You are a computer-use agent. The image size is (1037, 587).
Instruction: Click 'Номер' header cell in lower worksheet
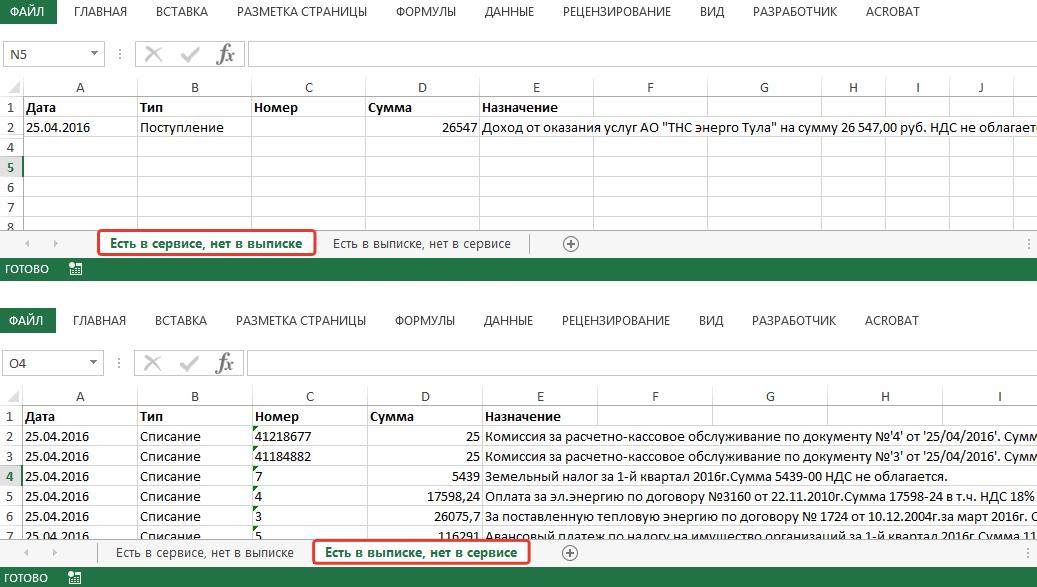point(310,416)
